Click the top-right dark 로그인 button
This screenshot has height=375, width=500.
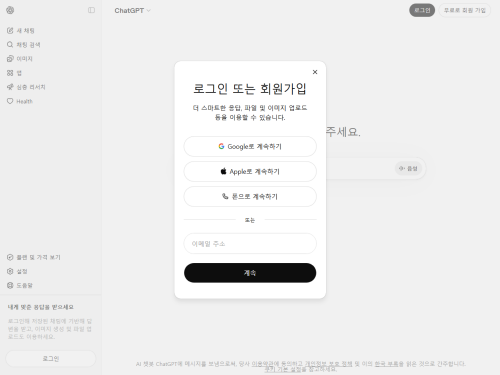422,10
